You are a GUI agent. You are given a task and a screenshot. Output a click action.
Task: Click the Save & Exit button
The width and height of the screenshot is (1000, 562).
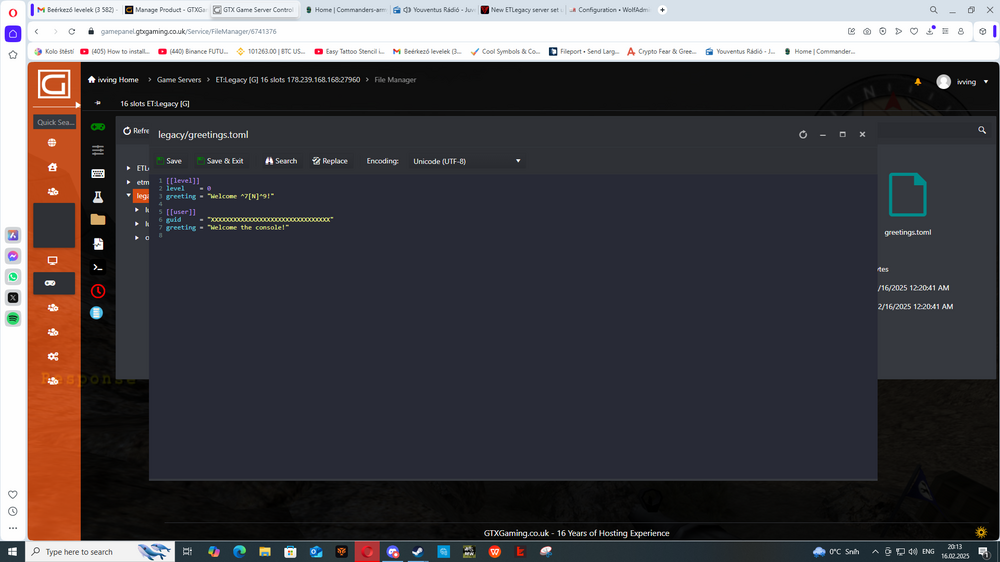click(220, 161)
